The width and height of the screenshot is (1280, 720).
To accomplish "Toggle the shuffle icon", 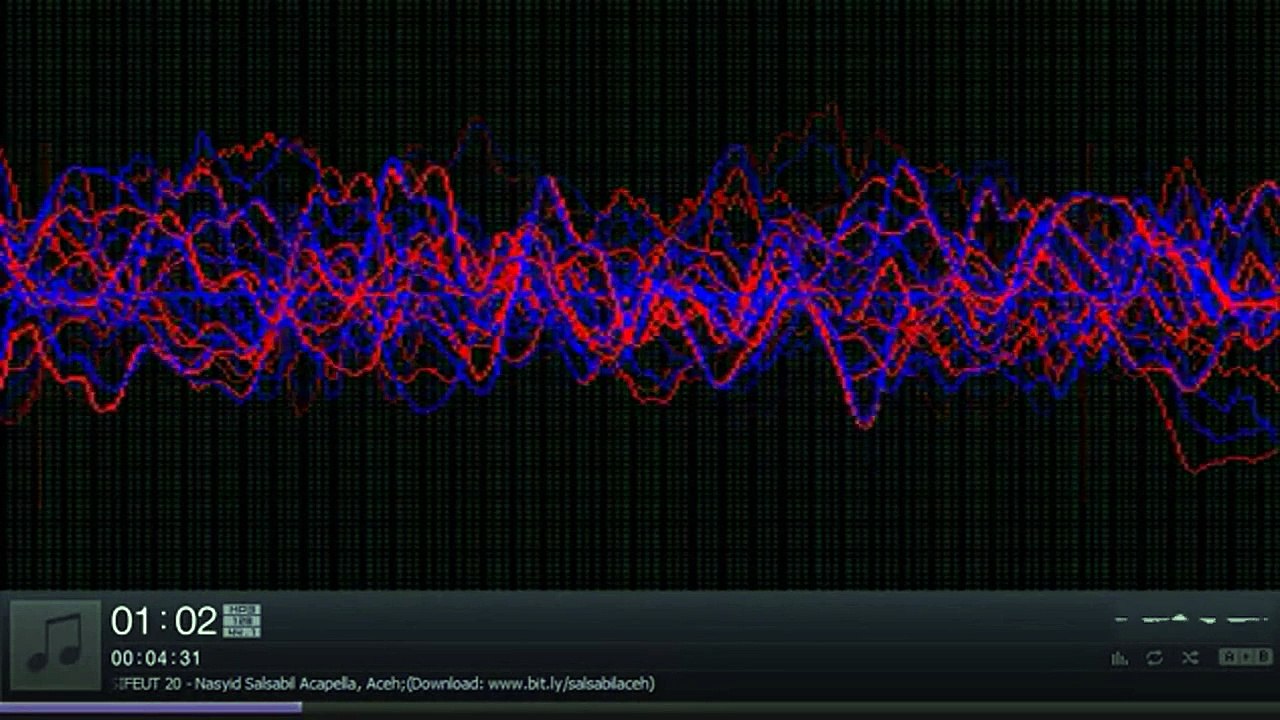I will [1190, 658].
